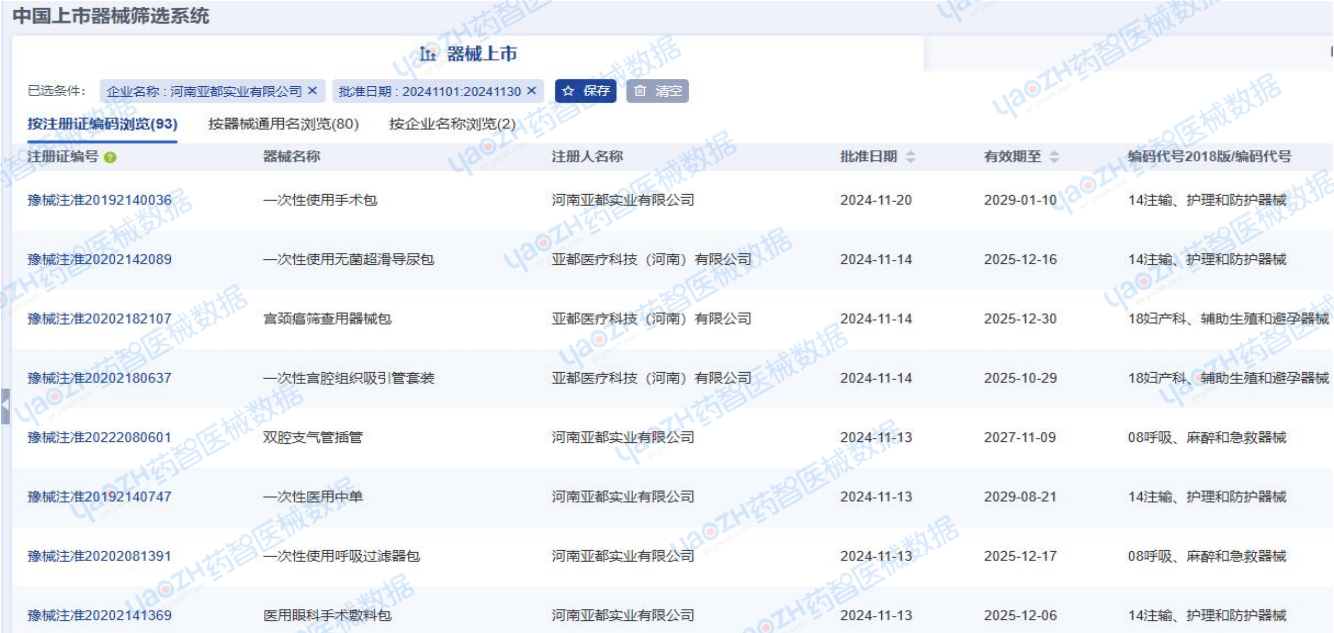Open registration 豫械注准20202182107

99,319
